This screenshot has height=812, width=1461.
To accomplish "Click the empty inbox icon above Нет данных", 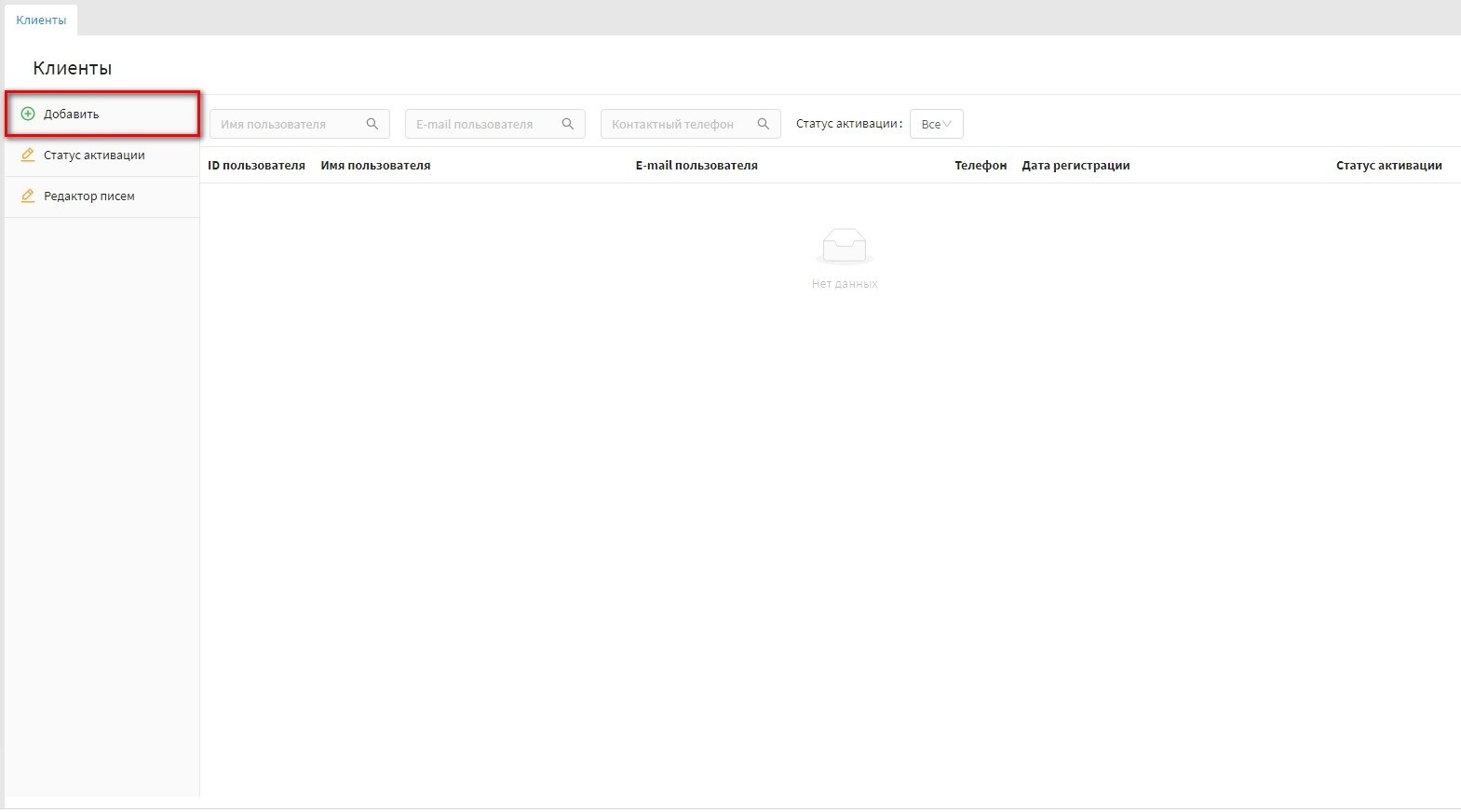I will pos(844,247).
